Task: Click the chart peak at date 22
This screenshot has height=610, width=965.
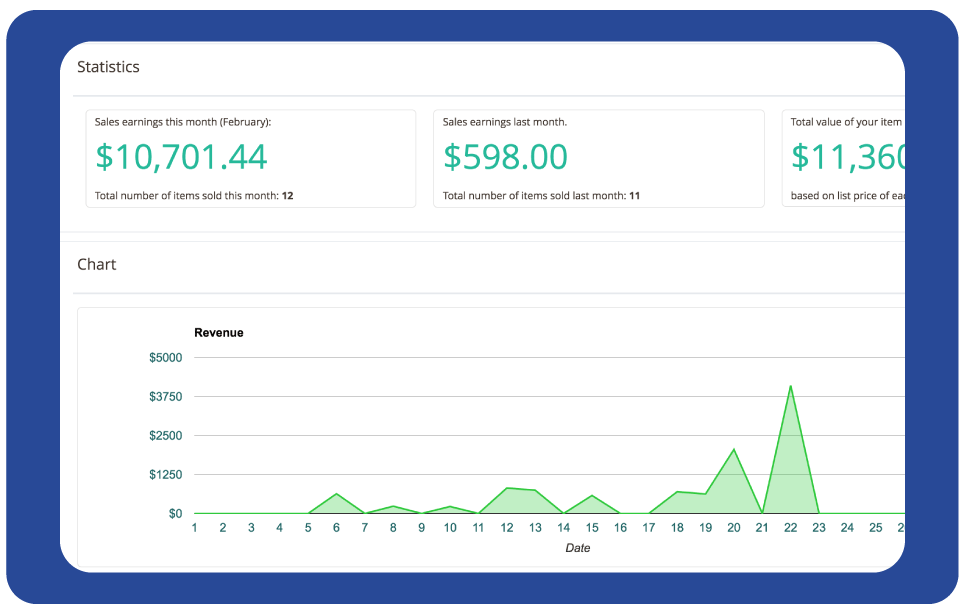Action: tap(791, 386)
